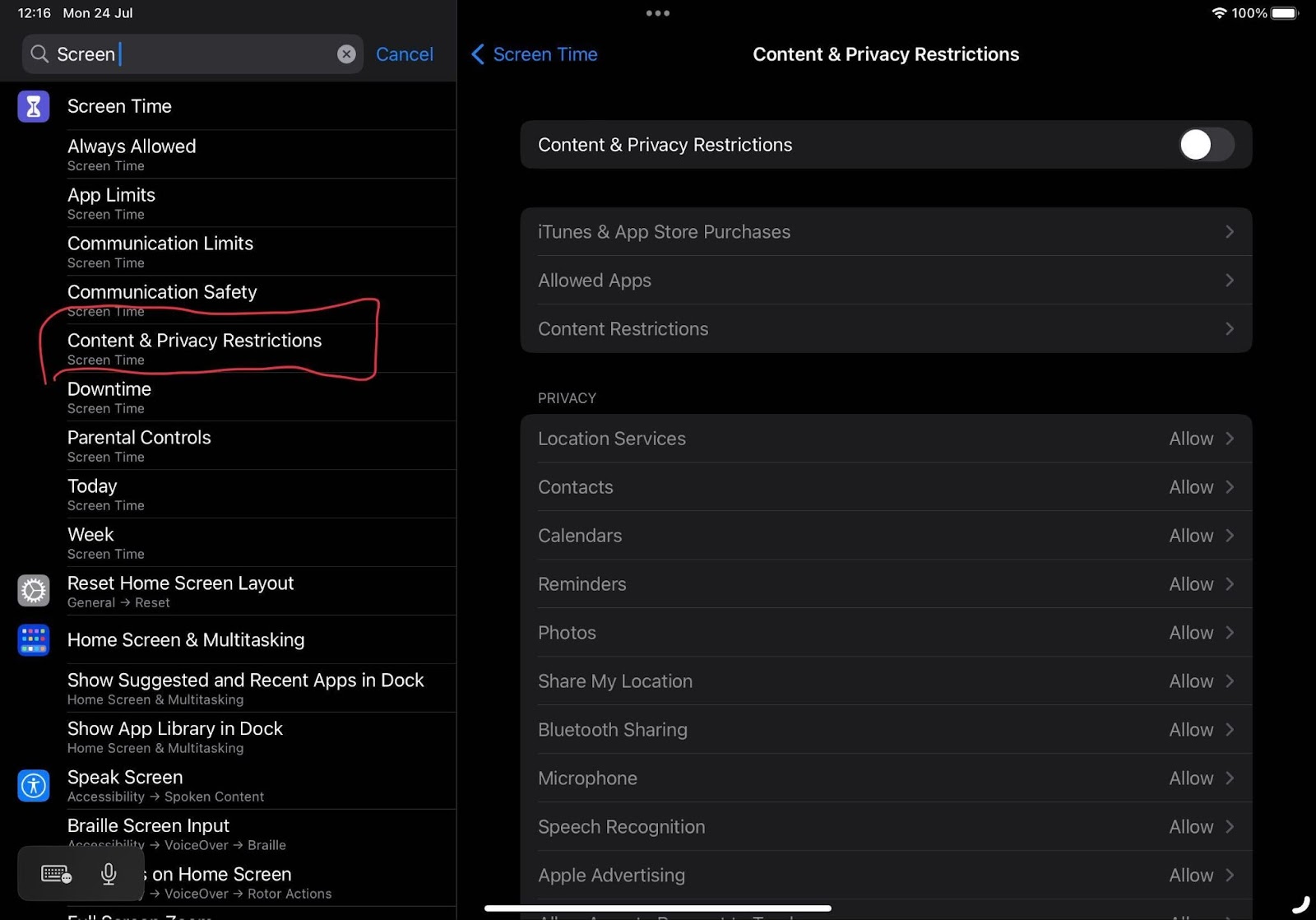Select Always Allowed search result
1316x920 pixels.
(228, 155)
